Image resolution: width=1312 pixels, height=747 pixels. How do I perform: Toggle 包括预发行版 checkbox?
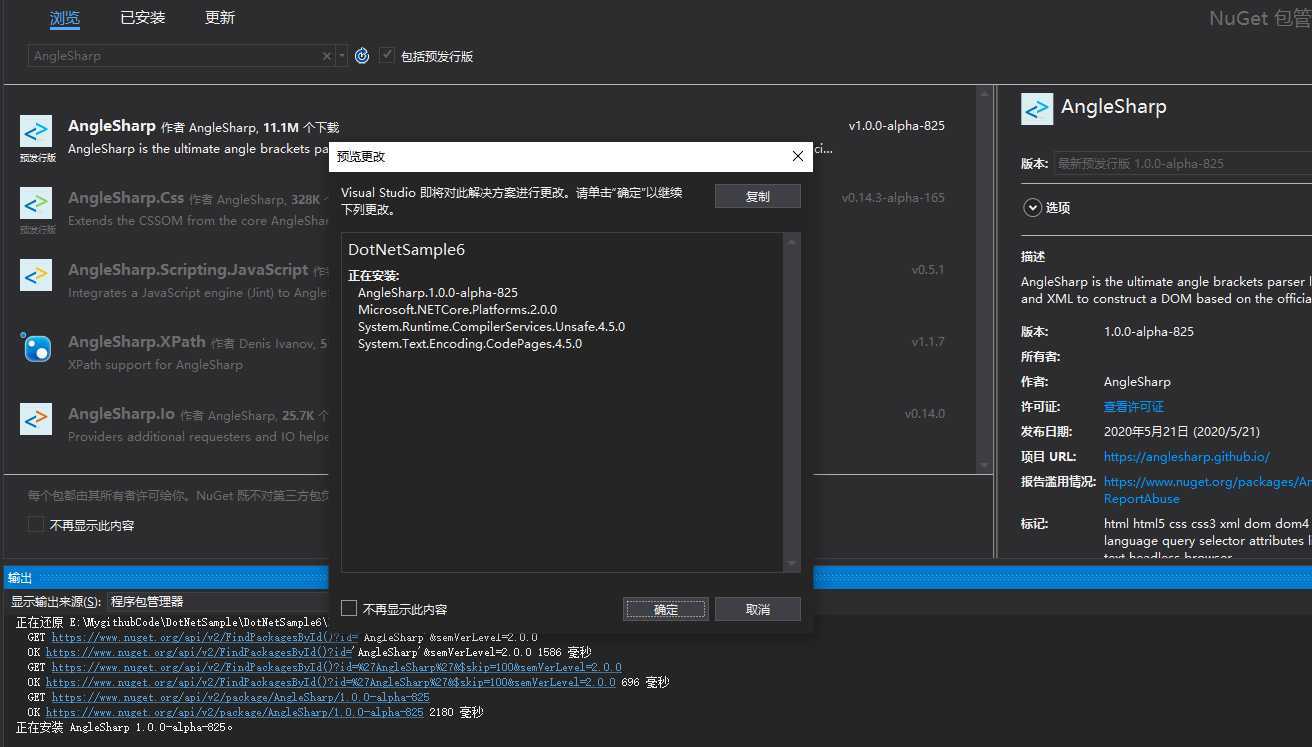pyautogui.click(x=387, y=55)
